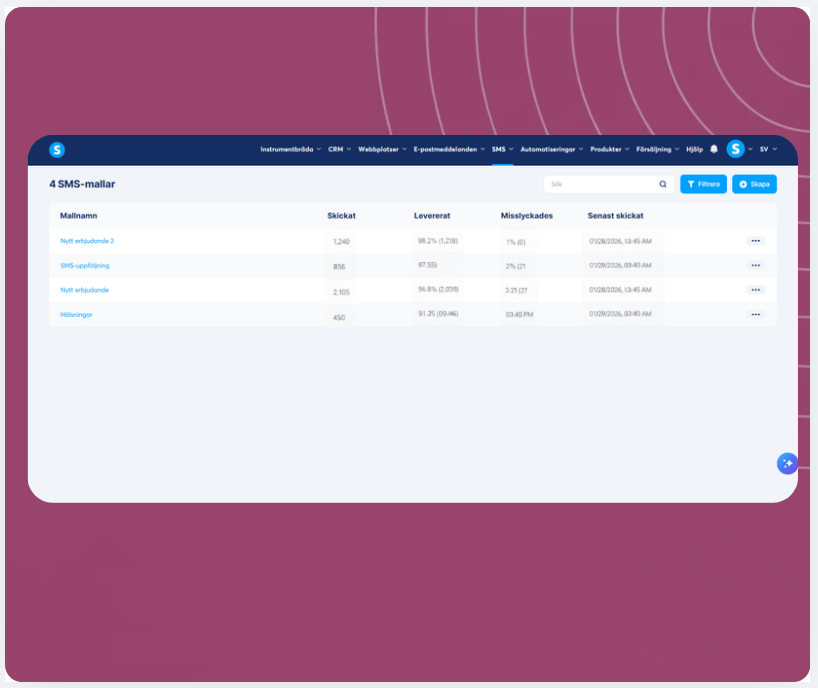
Task: Click the Filtrera button
Action: coord(703,184)
